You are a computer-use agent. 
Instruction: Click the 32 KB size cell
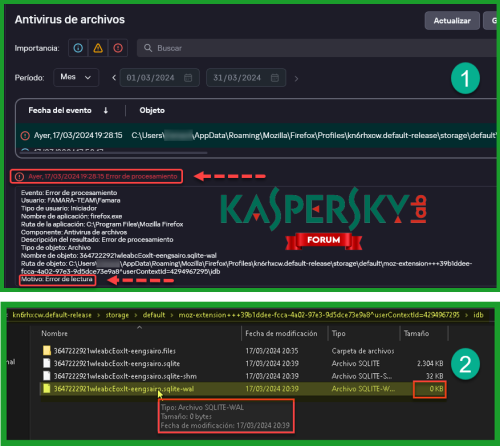point(435,376)
